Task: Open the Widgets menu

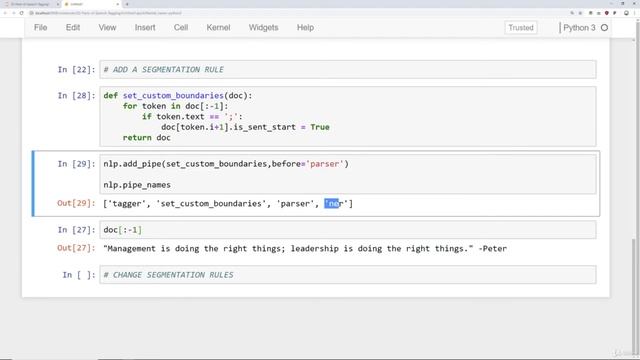Action: point(263,27)
